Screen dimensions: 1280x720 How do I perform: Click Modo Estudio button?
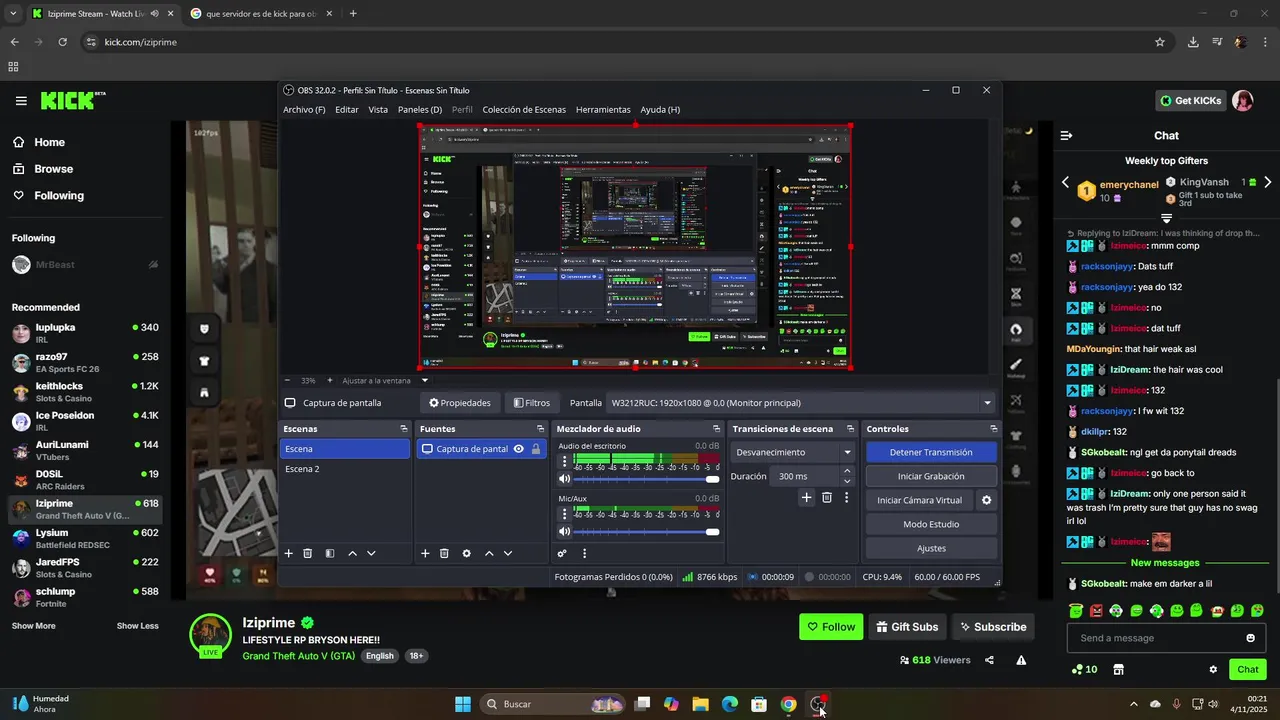pos(931,524)
